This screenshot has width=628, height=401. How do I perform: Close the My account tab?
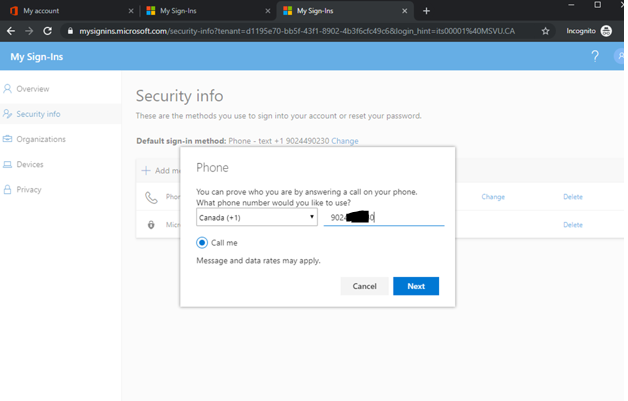point(131,11)
